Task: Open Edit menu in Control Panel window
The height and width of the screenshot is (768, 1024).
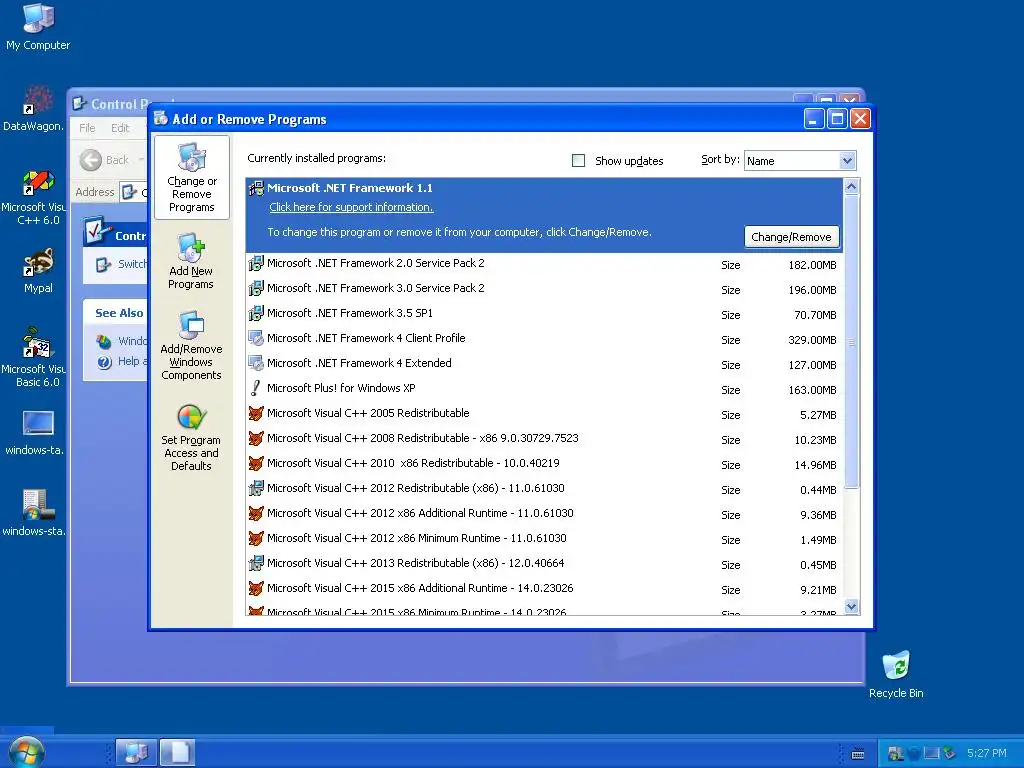Action: (120, 128)
